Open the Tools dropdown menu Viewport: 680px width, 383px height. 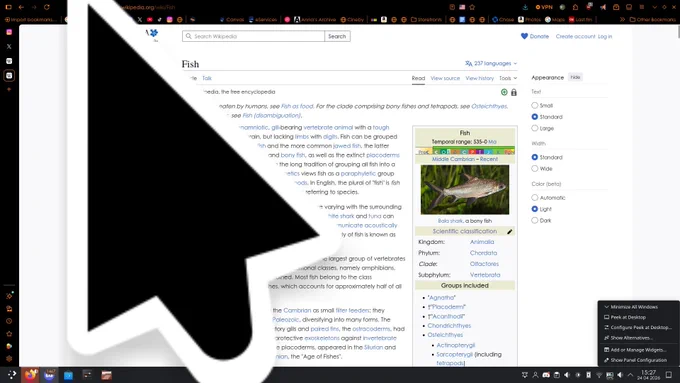[508, 78]
